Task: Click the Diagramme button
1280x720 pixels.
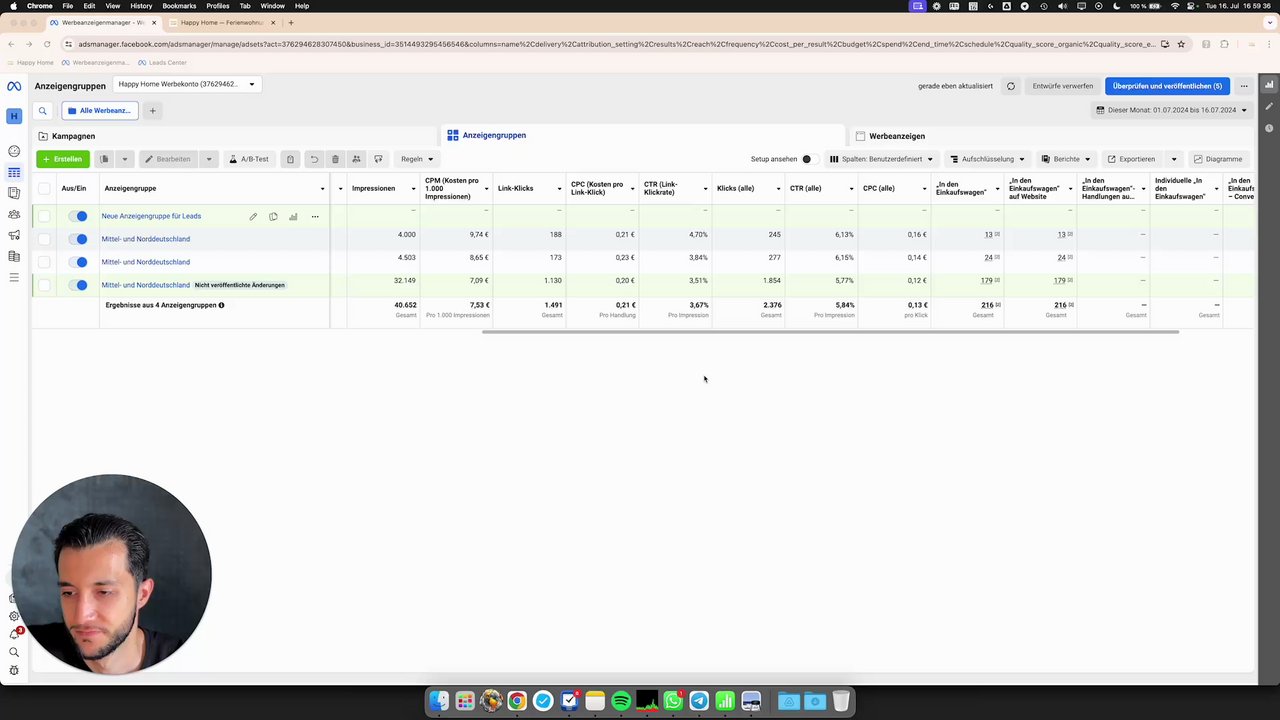Action: click(1217, 159)
